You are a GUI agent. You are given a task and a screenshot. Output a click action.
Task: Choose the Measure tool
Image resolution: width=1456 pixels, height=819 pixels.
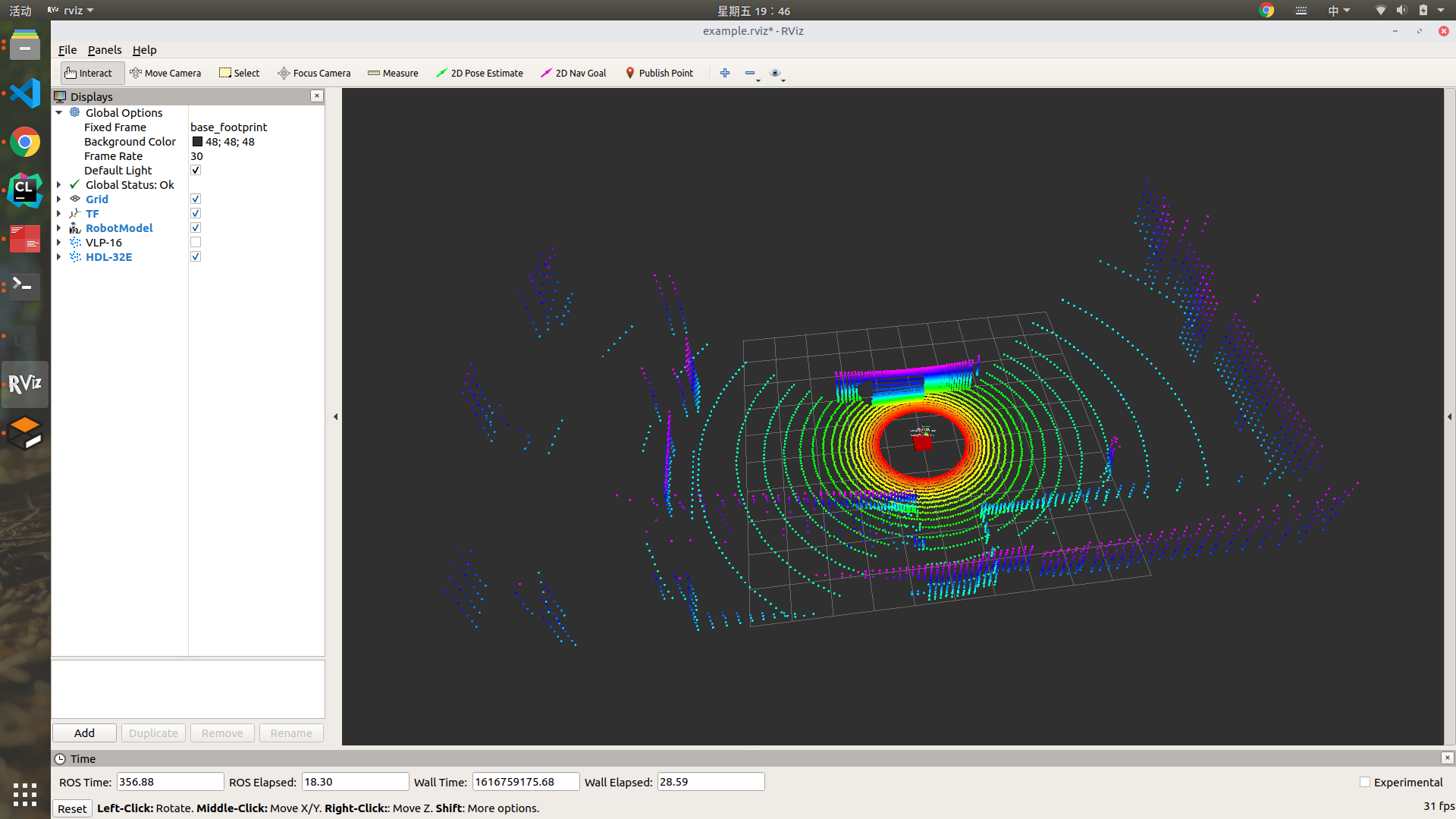[x=393, y=73]
